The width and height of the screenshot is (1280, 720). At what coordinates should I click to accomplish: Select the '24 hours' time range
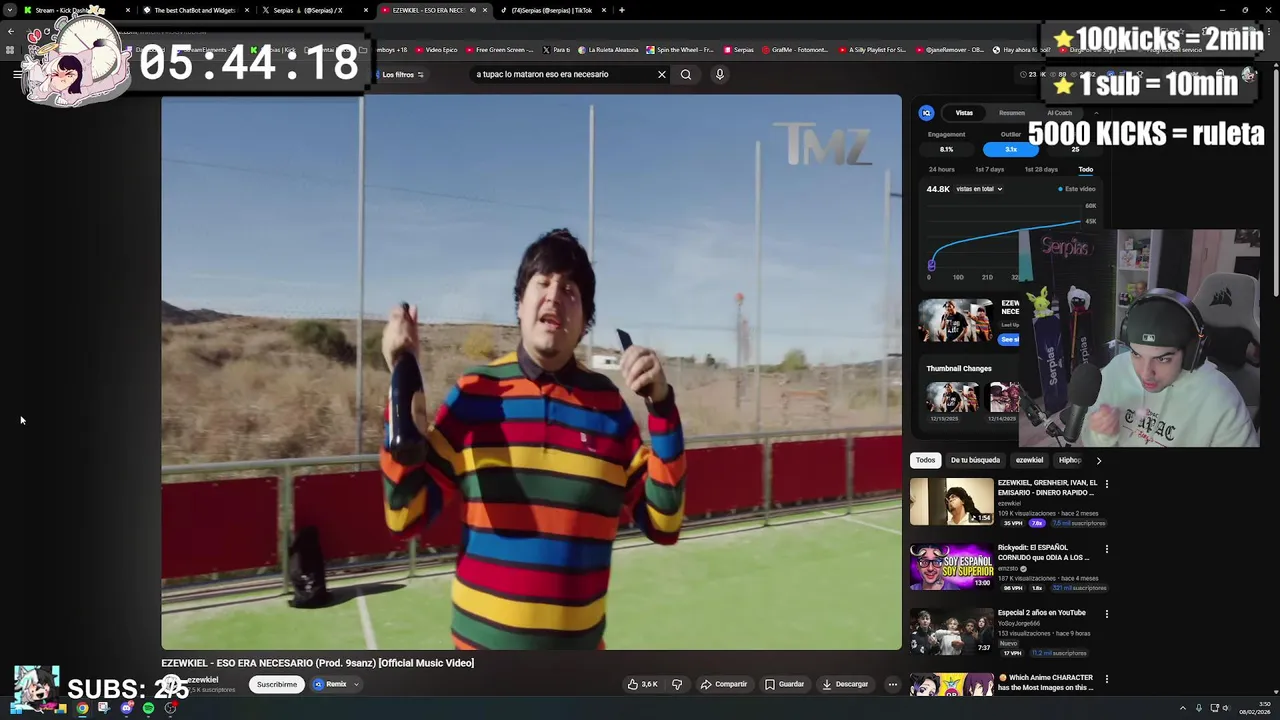pyautogui.click(x=941, y=169)
